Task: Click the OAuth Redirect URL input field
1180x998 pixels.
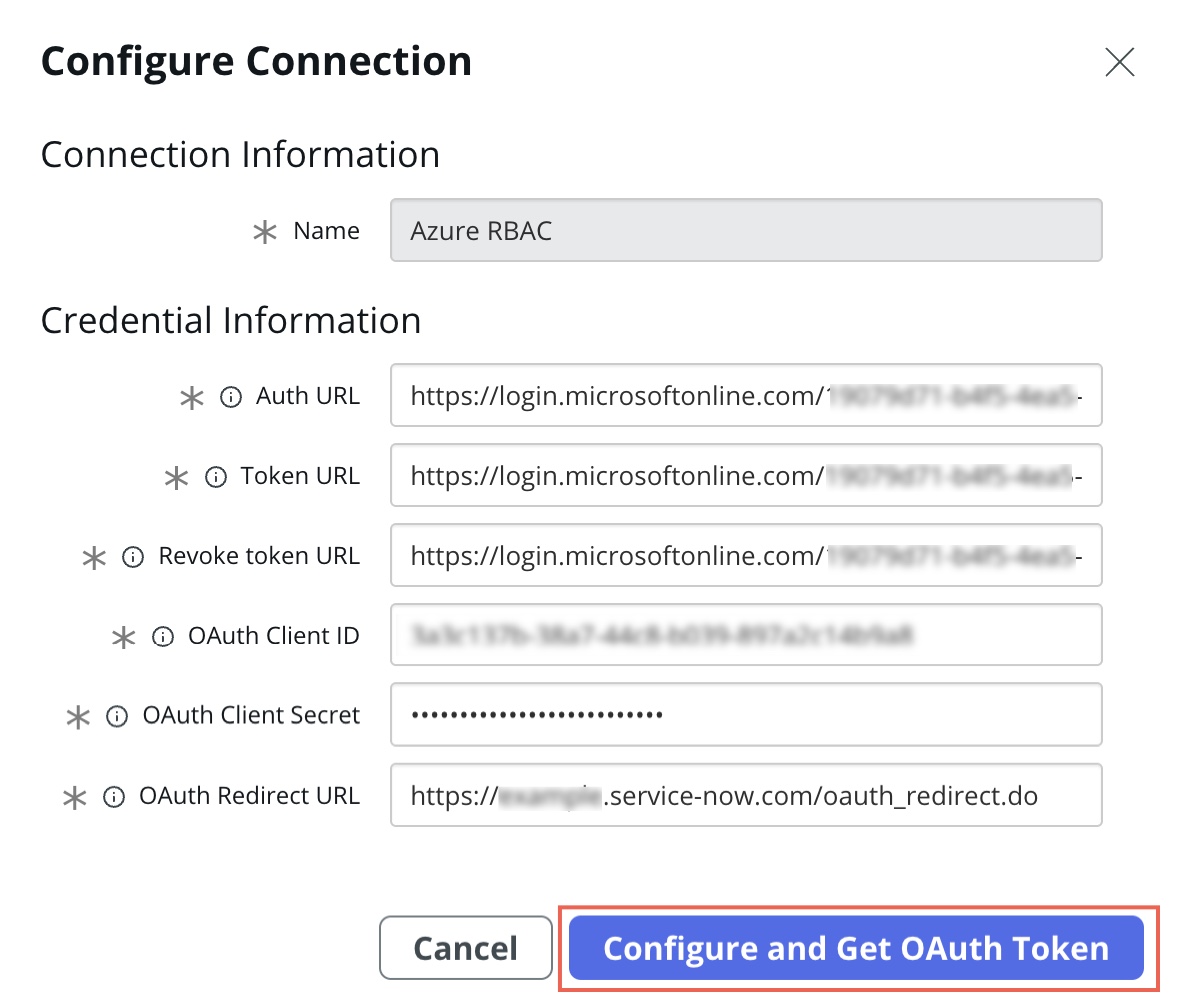Action: 746,795
